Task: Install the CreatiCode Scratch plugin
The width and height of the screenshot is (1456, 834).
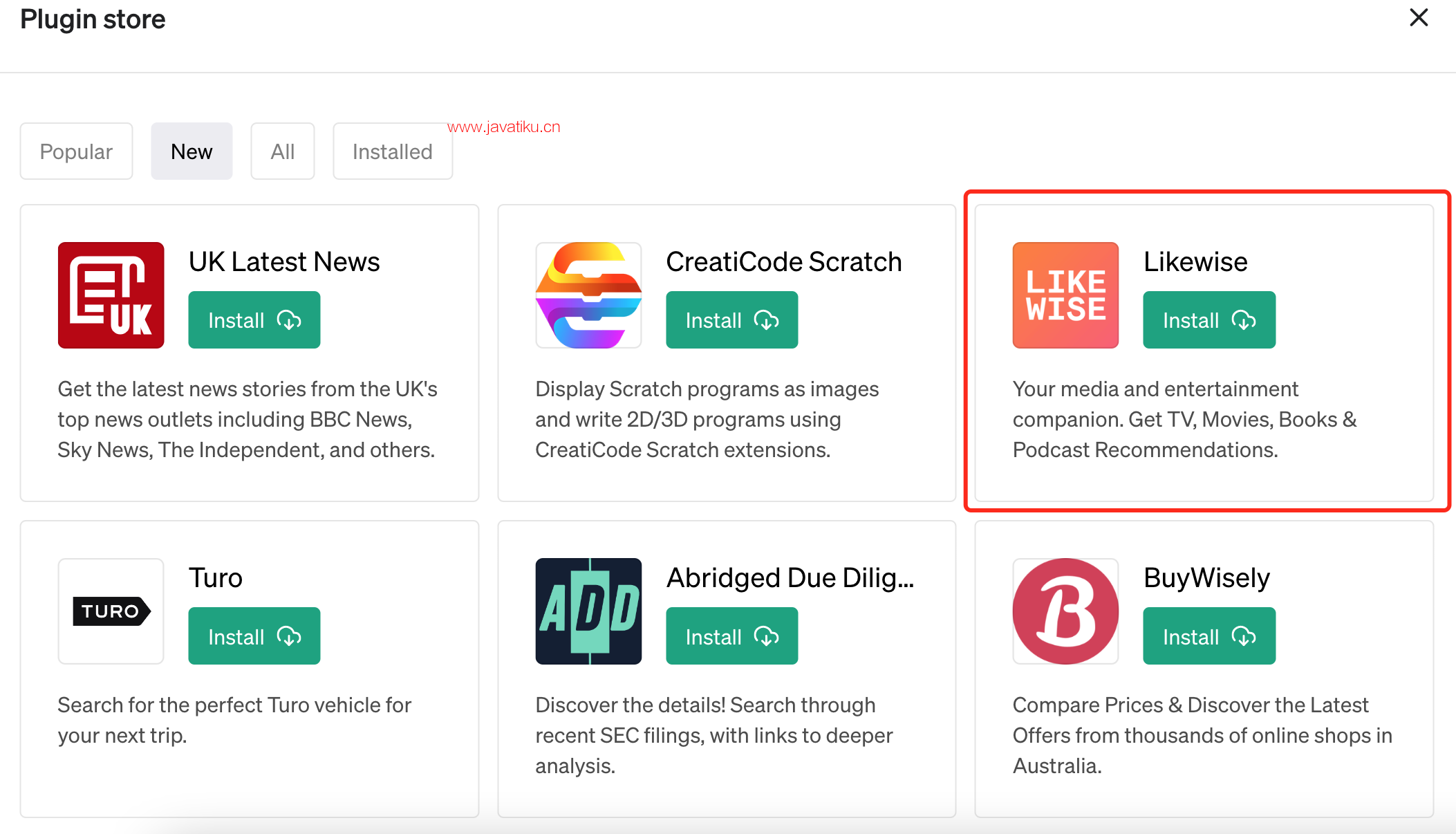Action: coord(732,320)
